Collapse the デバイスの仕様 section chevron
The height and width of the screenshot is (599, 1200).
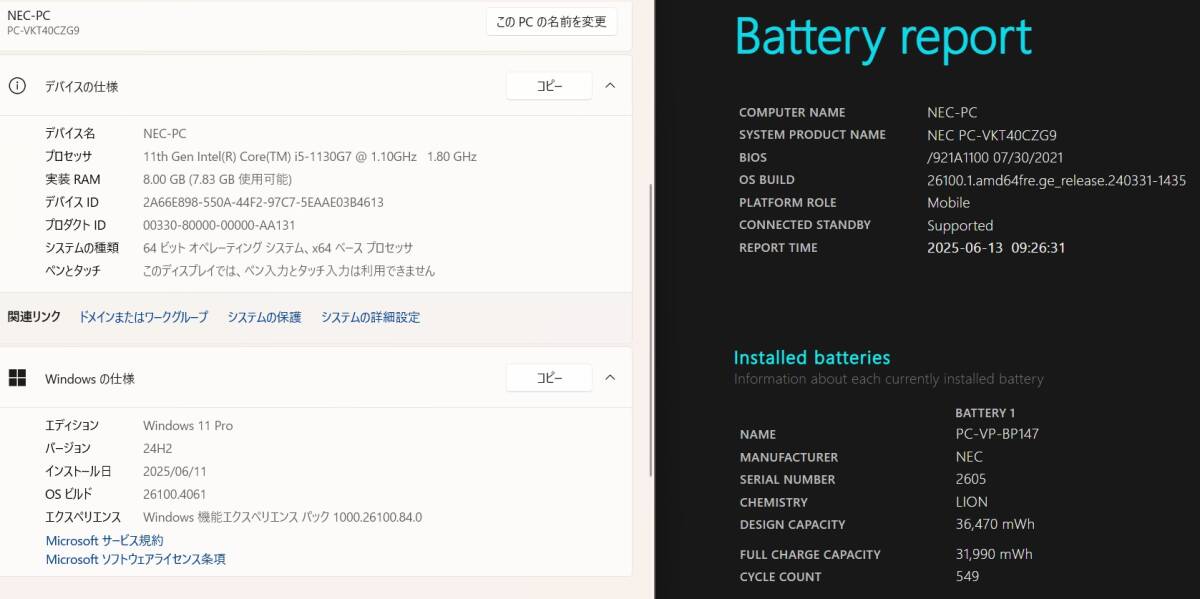pos(611,86)
